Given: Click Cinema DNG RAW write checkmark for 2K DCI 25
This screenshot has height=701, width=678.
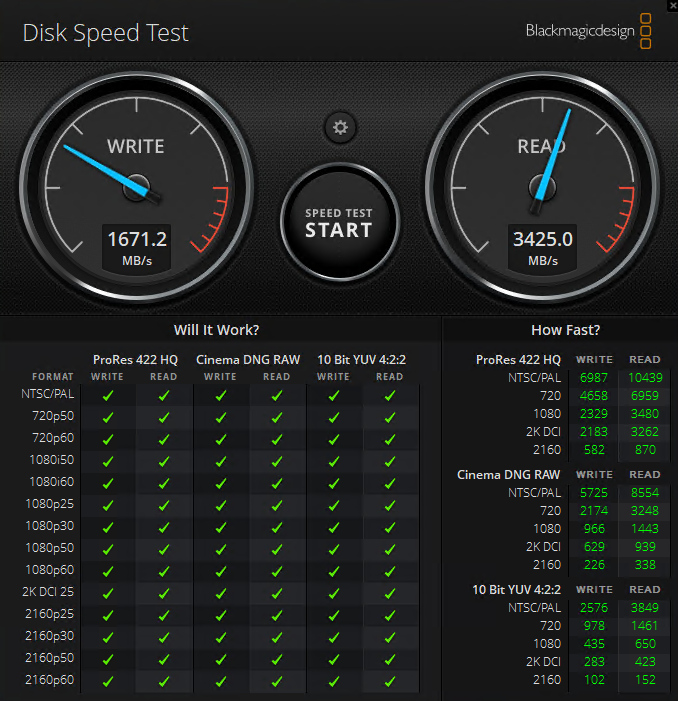Looking at the screenshot, I should pos(220,592).
